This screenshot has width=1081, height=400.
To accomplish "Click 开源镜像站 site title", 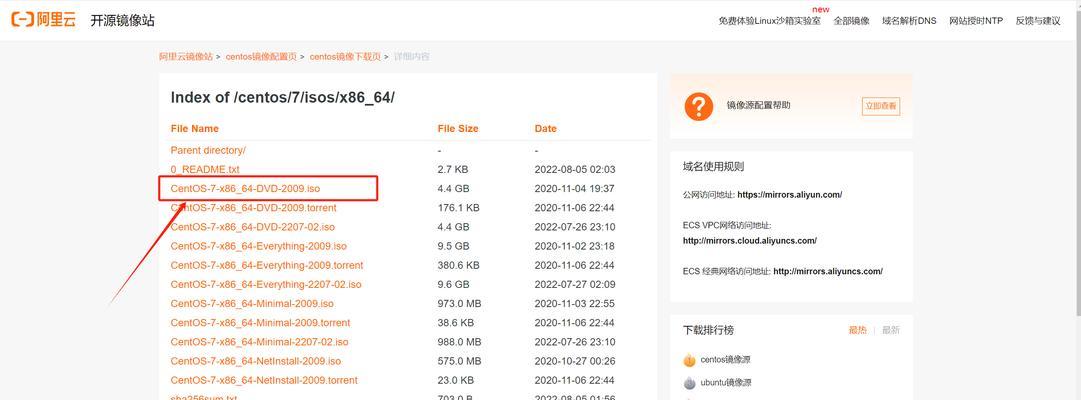I will (122, 21).
